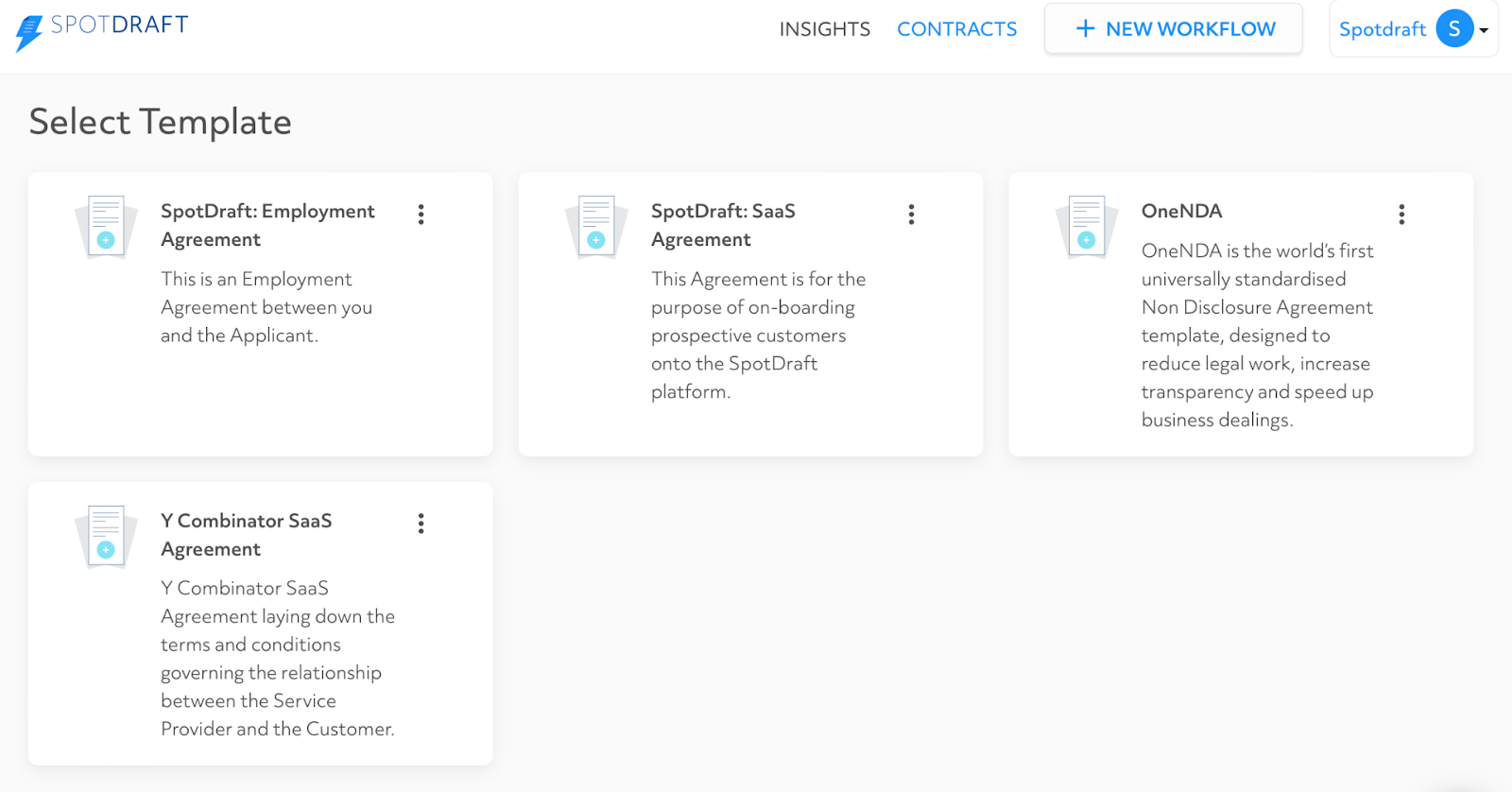Select the OneNDA template title
Image resolution: width=1512 pixels, height=792 pixels.
(x=1181, y=211)
